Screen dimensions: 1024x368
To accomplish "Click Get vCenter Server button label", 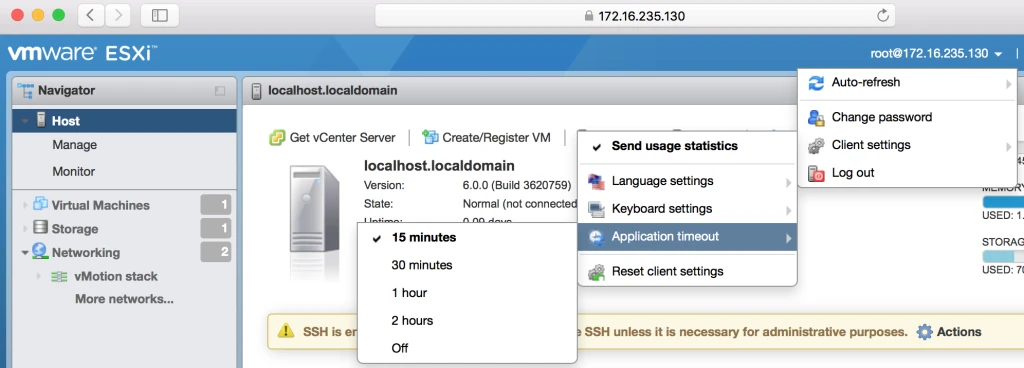I will point(342,138).
